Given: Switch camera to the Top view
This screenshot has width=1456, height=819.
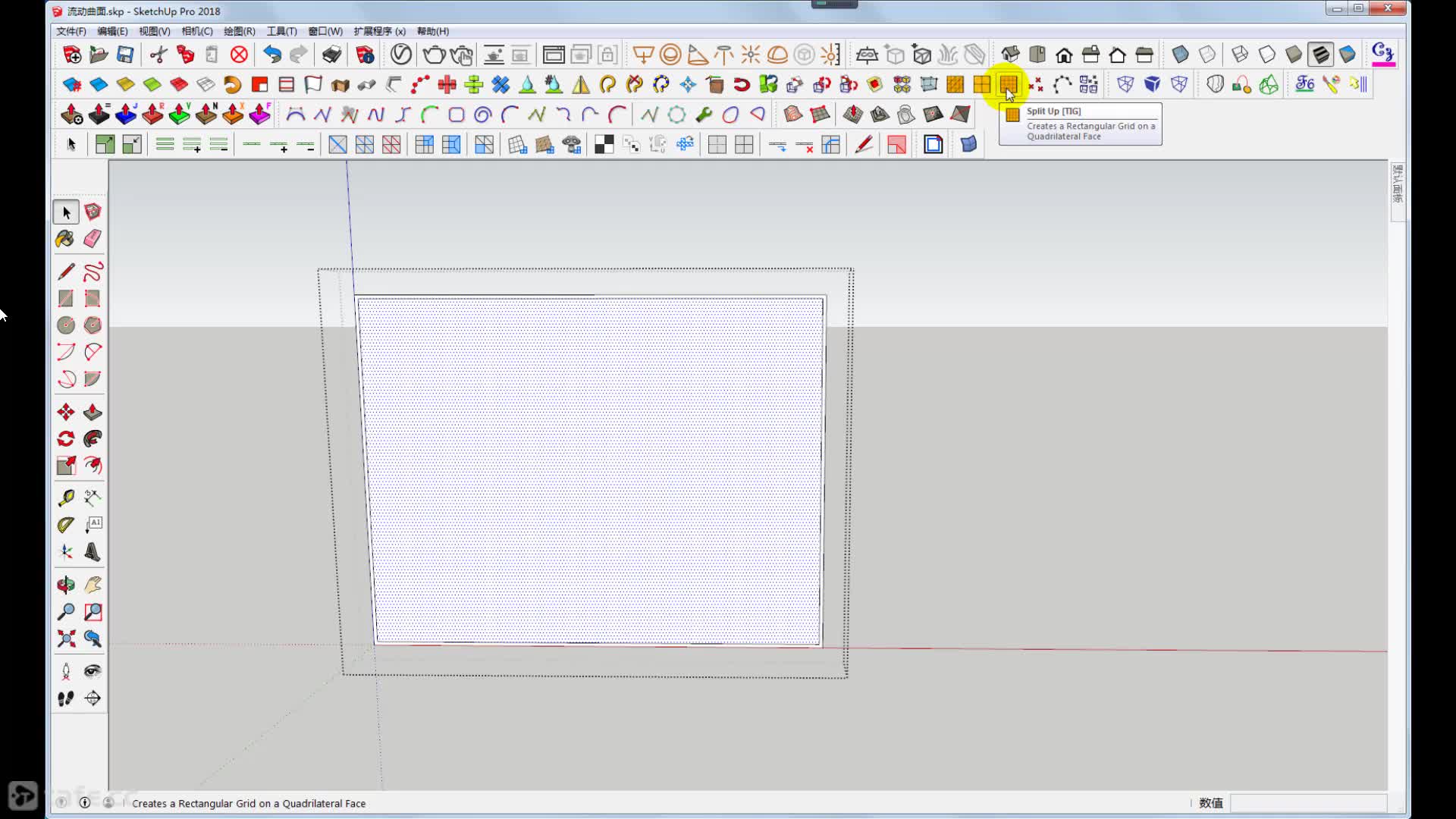Looking at the screenshot, I should (1037, 55).
